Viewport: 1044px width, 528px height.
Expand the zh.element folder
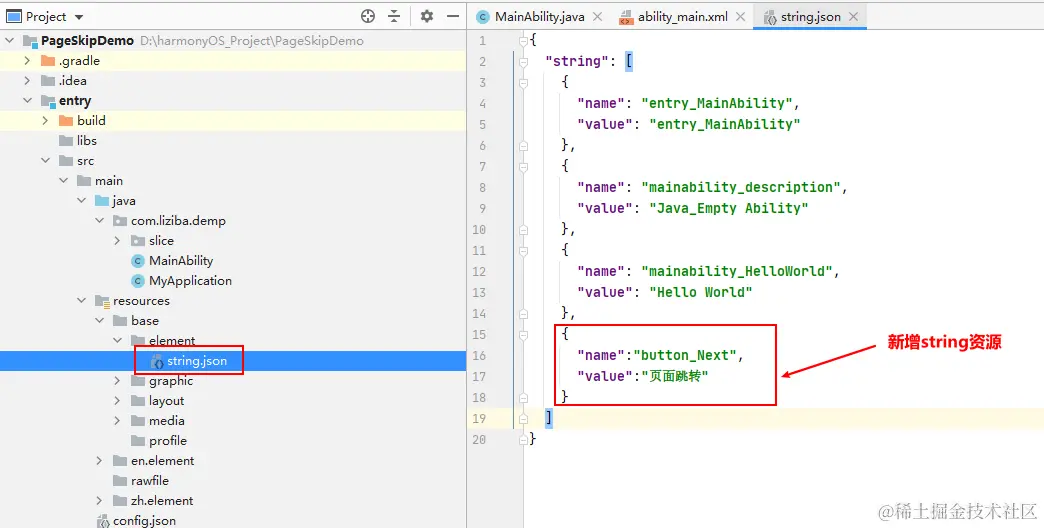[x=99, y=501]
